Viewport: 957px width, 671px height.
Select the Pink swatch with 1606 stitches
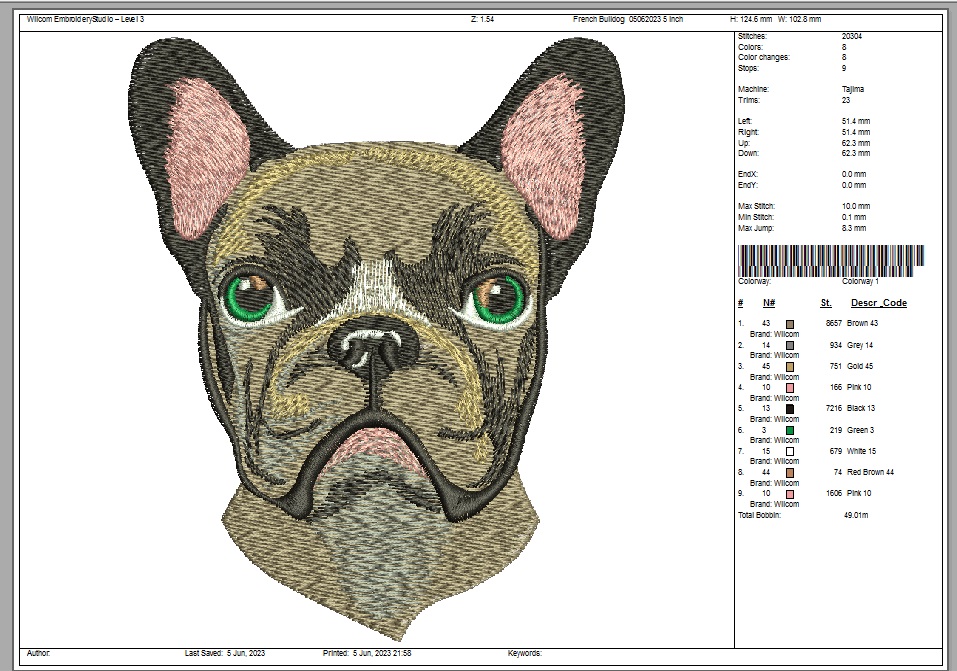tap(790, 494)
